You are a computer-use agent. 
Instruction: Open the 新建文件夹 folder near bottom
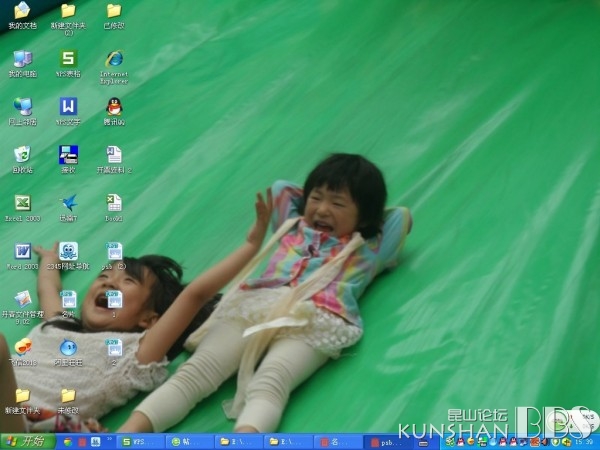click(23, 401)
